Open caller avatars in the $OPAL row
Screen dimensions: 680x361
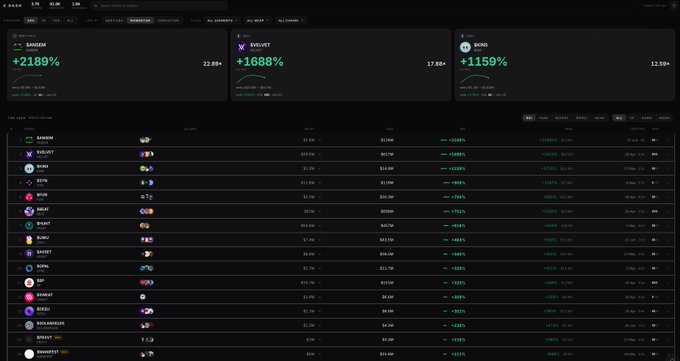click(x=147, y=268)
